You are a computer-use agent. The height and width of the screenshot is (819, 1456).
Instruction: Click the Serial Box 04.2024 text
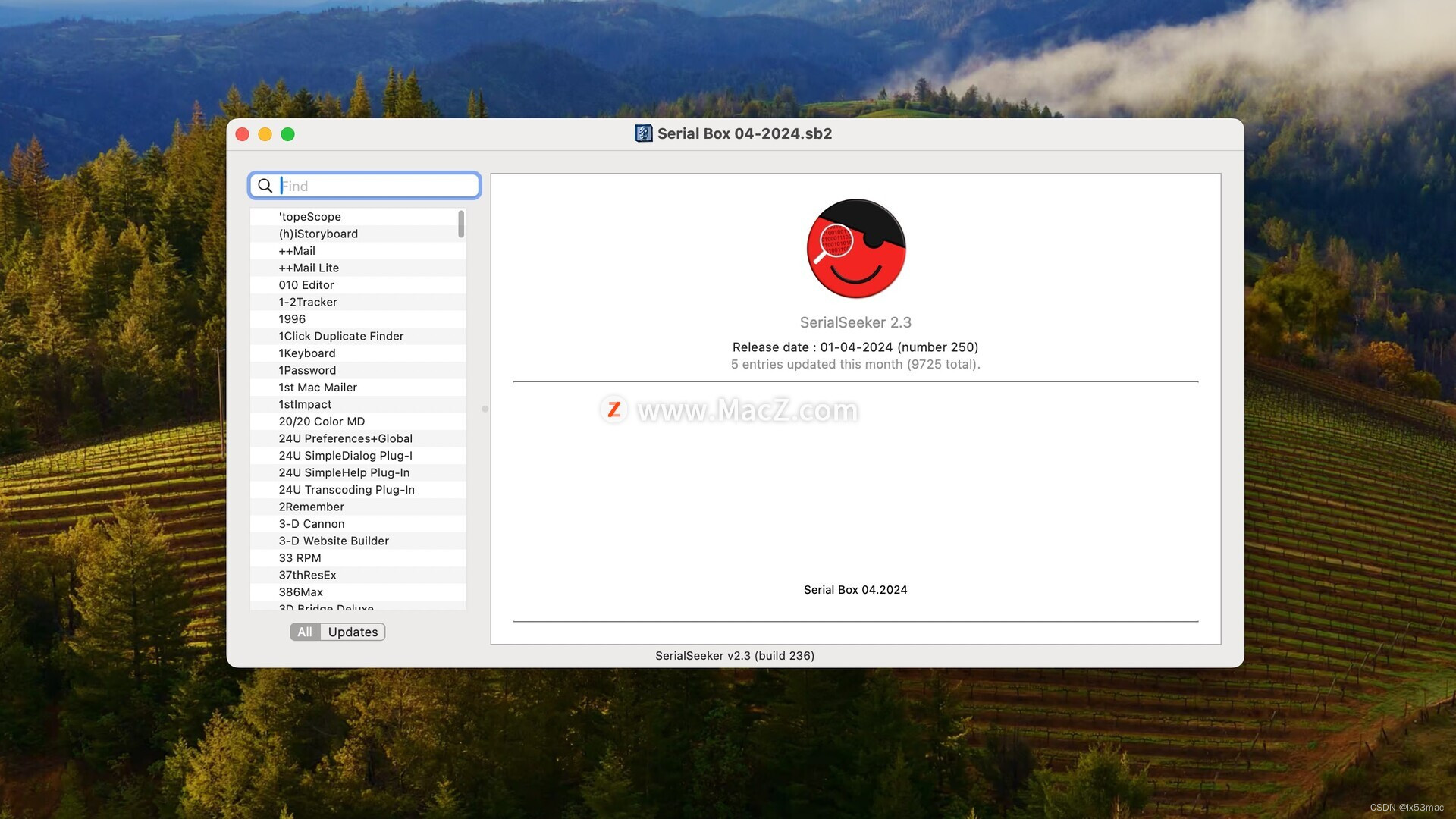[855, 590]
